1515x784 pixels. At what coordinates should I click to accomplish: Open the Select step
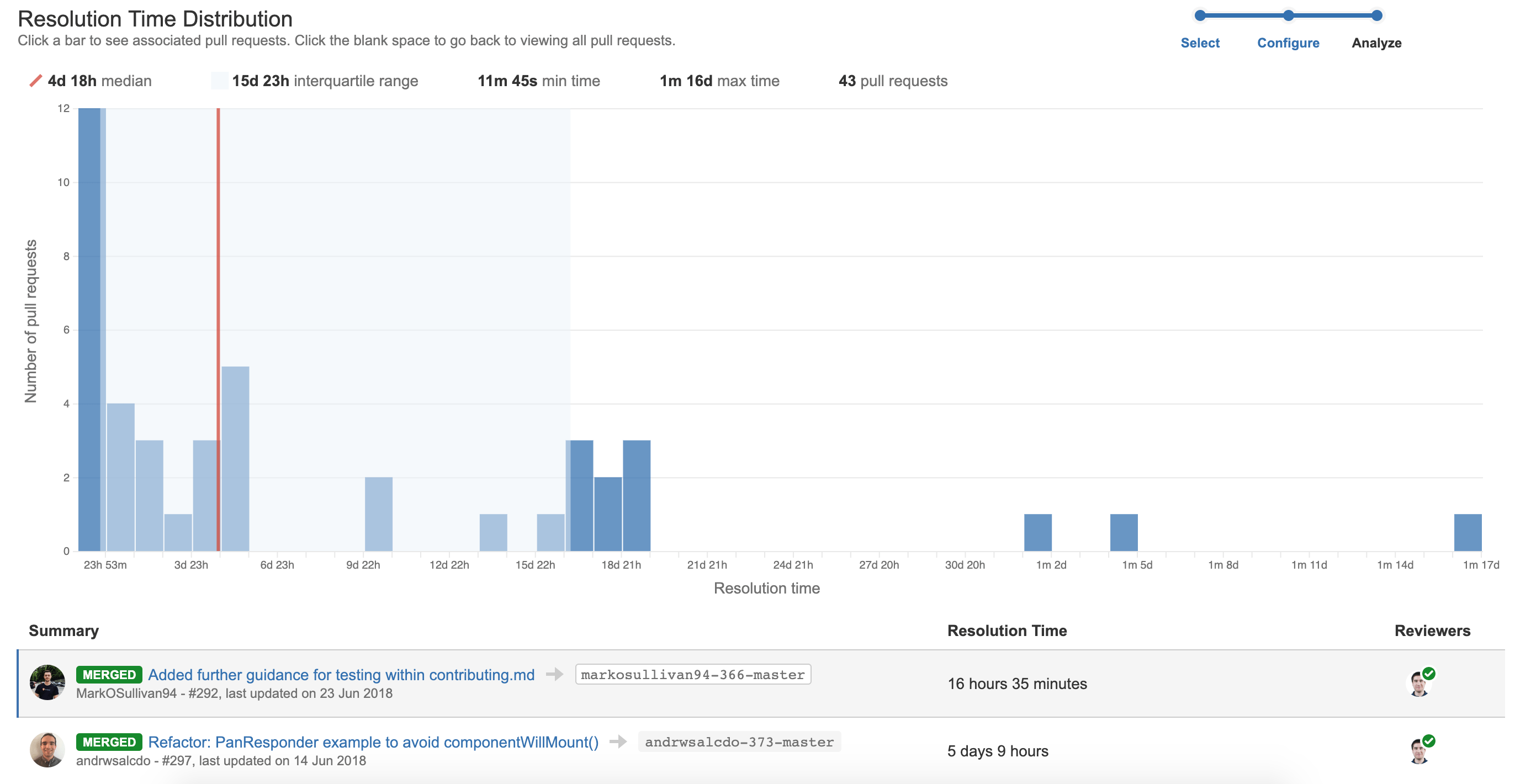pos(1200,43)
